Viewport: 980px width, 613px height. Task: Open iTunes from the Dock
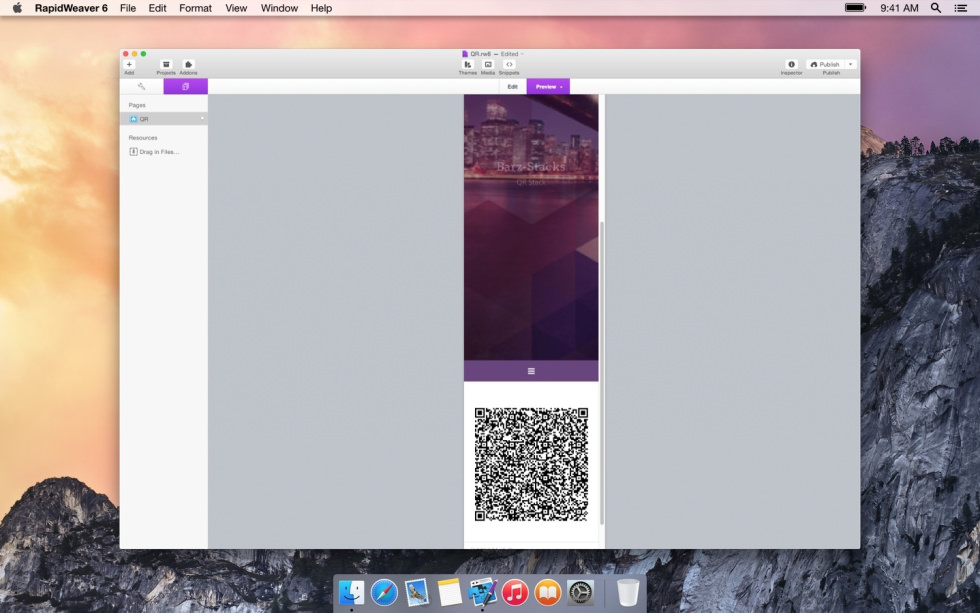515,592
